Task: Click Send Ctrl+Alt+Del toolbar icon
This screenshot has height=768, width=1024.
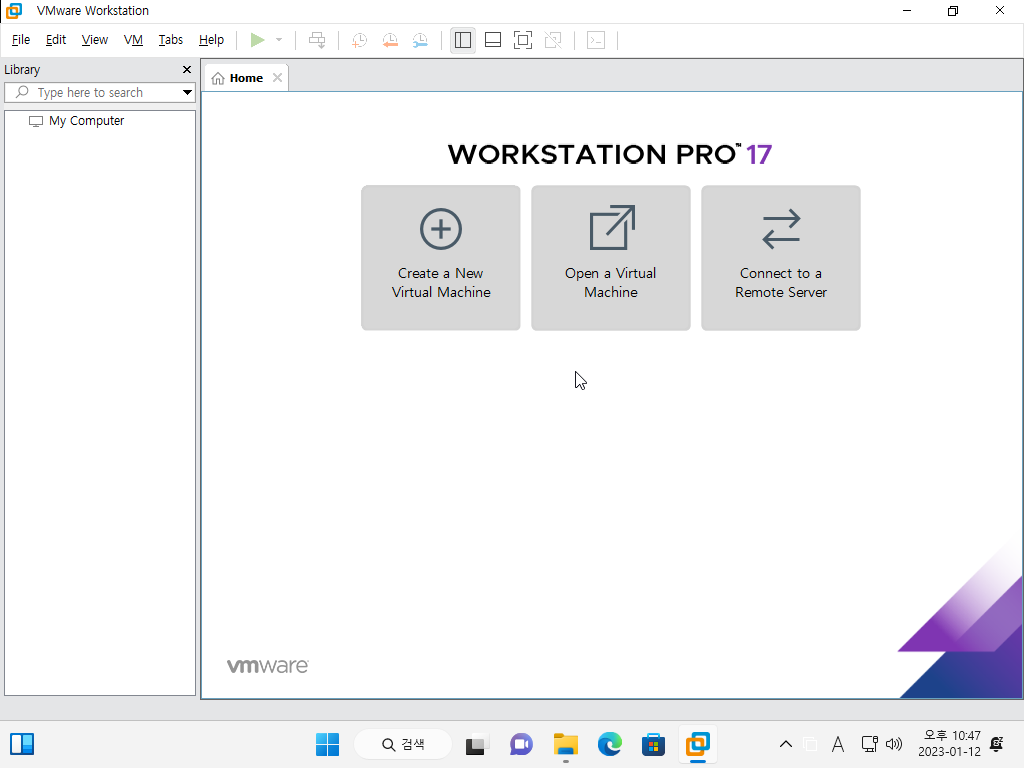Action: pyautogui.click(x=317, y=40)
